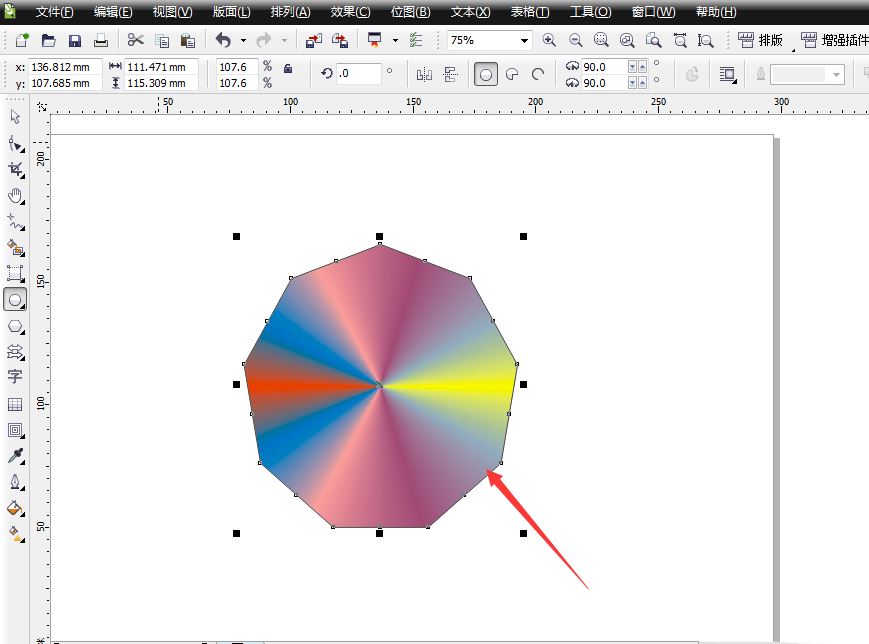Select the Eyedropper tool
Viewport: 869px width, 644px height.
click(x=14, y=456)
